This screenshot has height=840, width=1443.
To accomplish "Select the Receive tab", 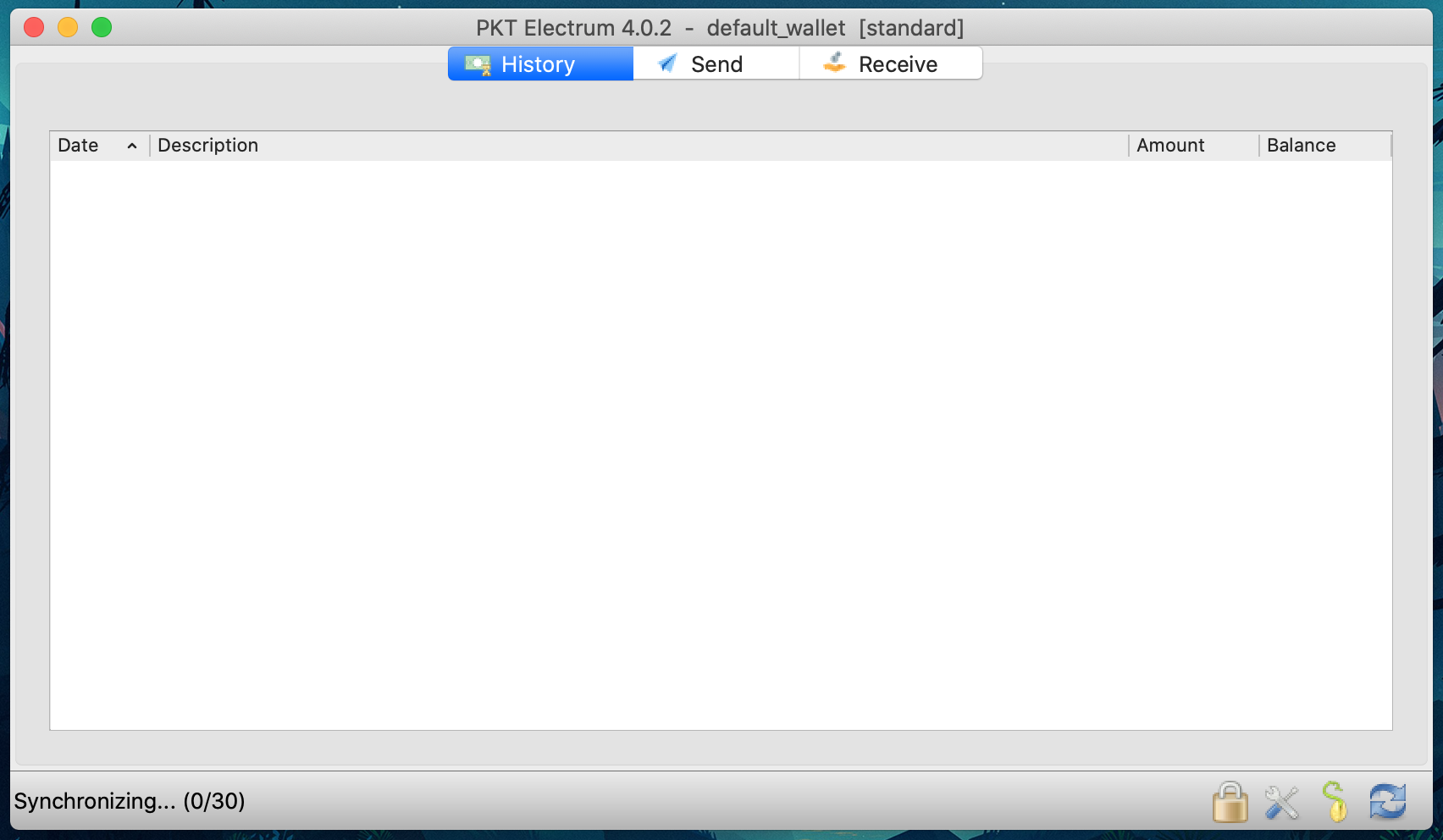I will [898, 64].
